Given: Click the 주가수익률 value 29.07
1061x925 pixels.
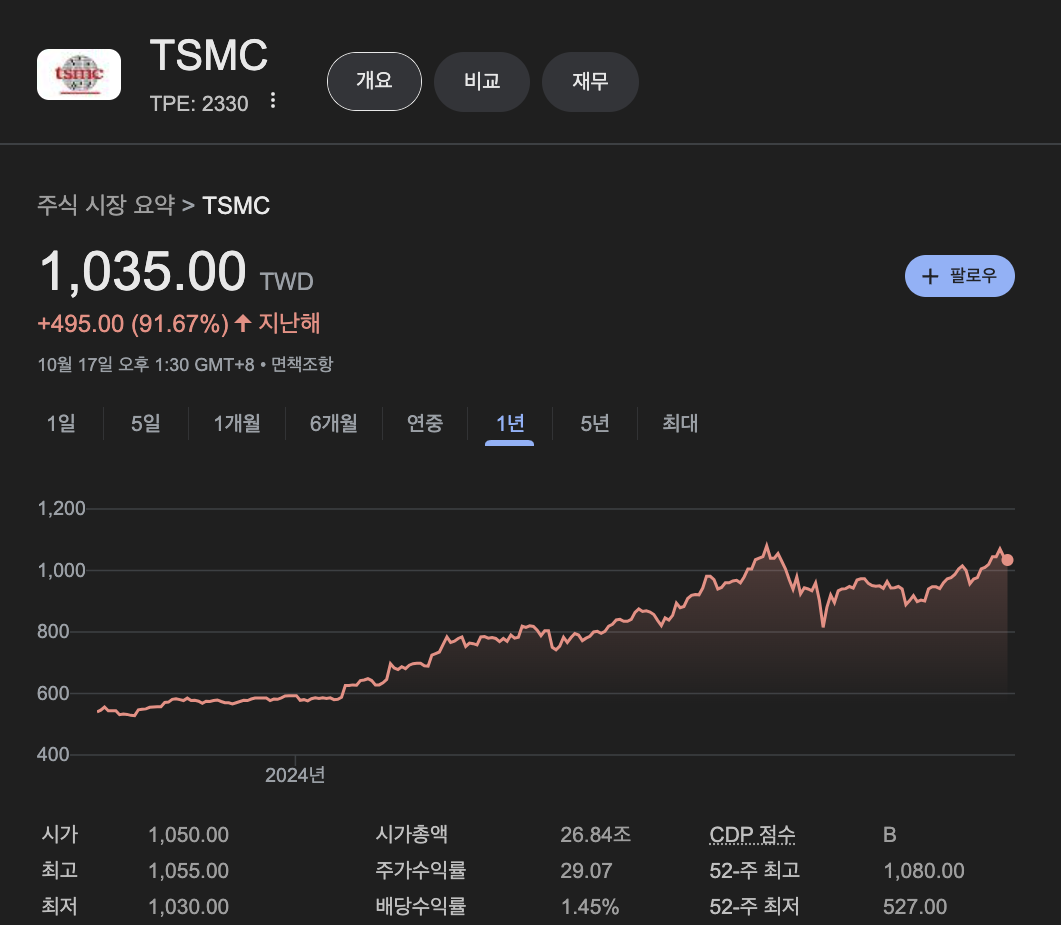Looking at the screenshot, I should click(x=586, y=870).
